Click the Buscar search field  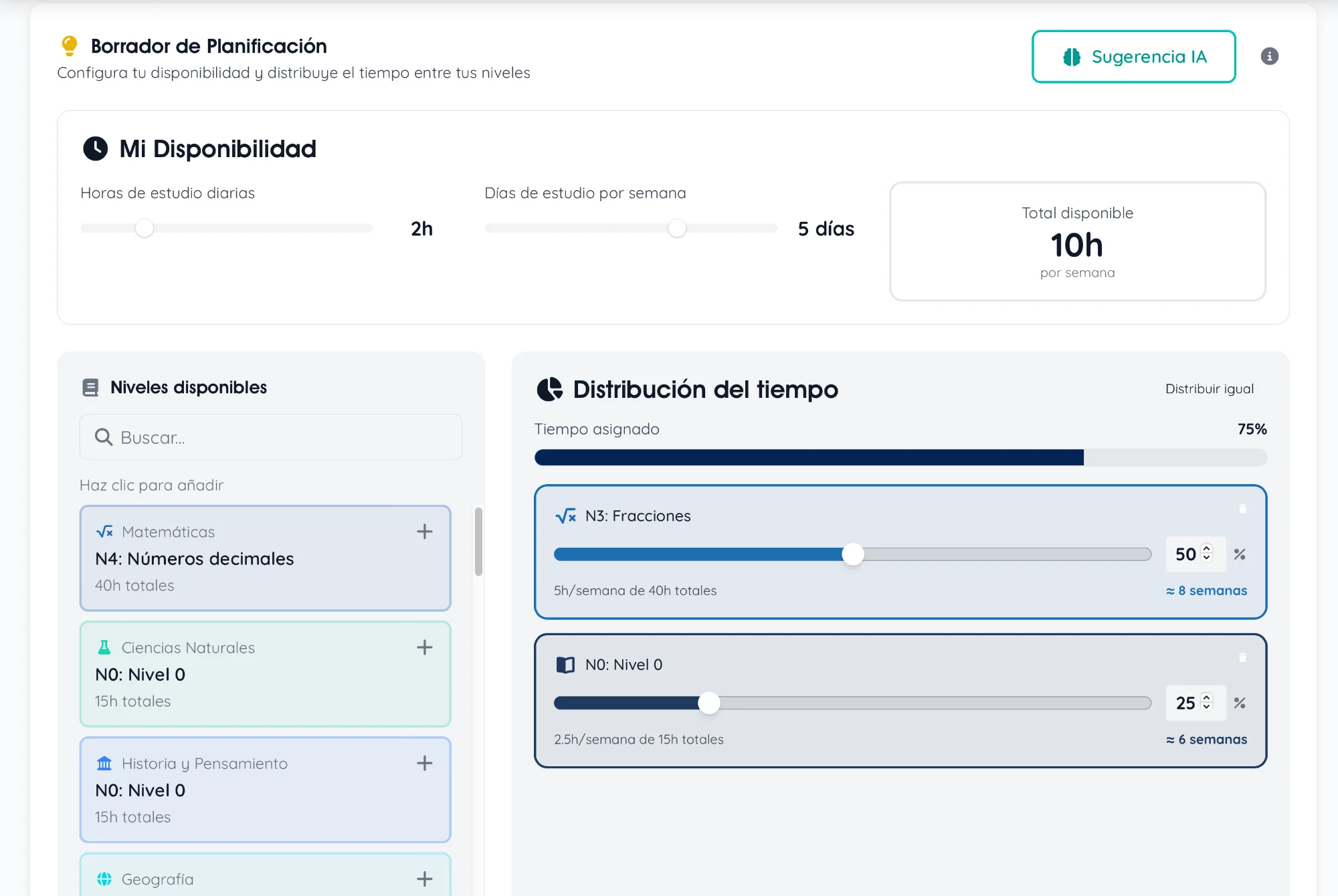click(281, 437)
